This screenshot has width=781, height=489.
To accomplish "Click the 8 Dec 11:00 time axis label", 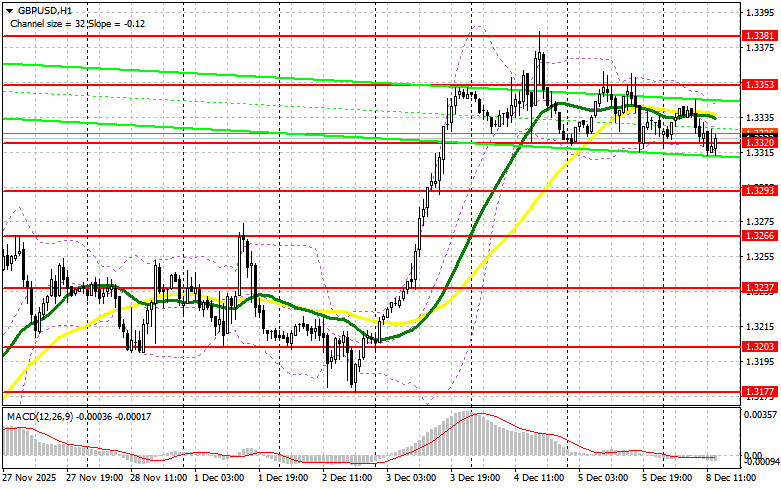I will click(731, 478).
